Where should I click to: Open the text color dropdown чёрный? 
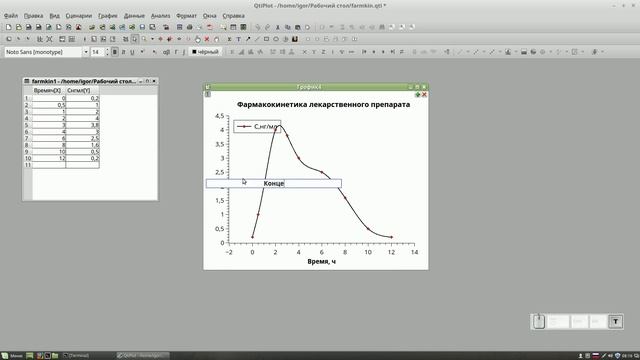pos(205,52)
